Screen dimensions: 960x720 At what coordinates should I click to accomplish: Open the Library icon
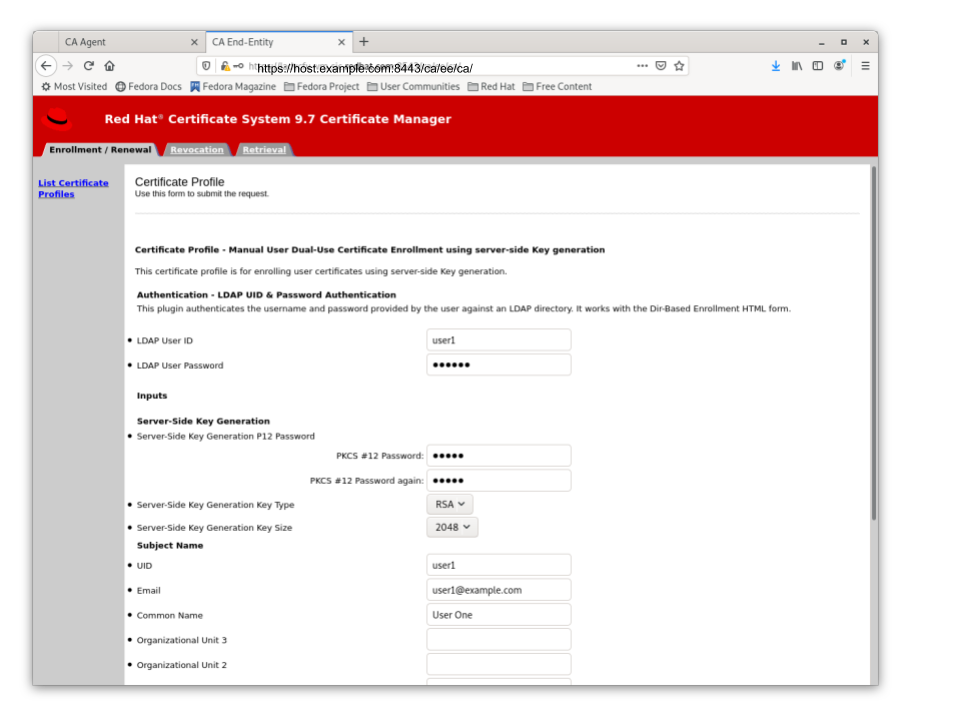(x=797, y=66)
